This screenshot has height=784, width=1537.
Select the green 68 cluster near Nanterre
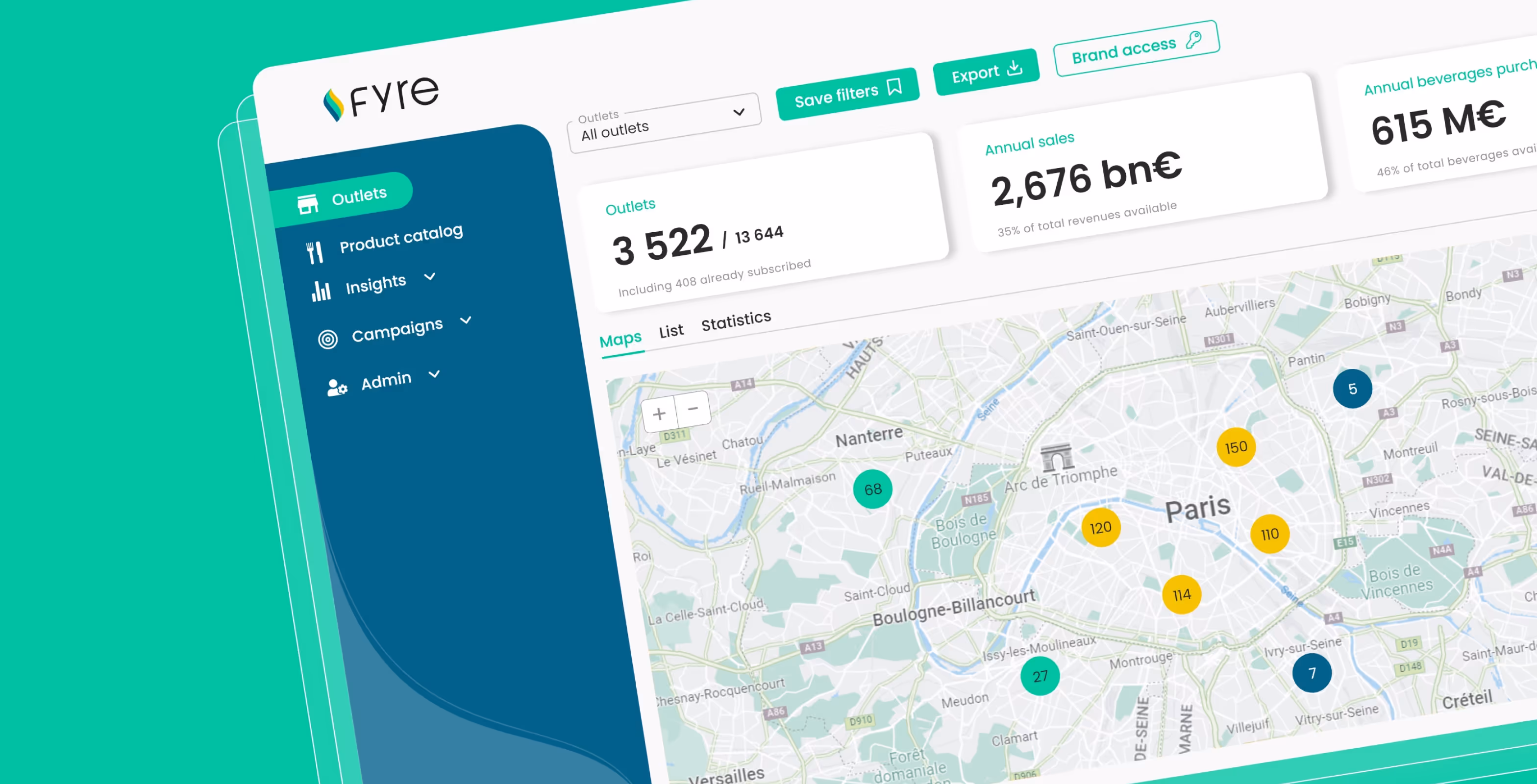[872, 489]
